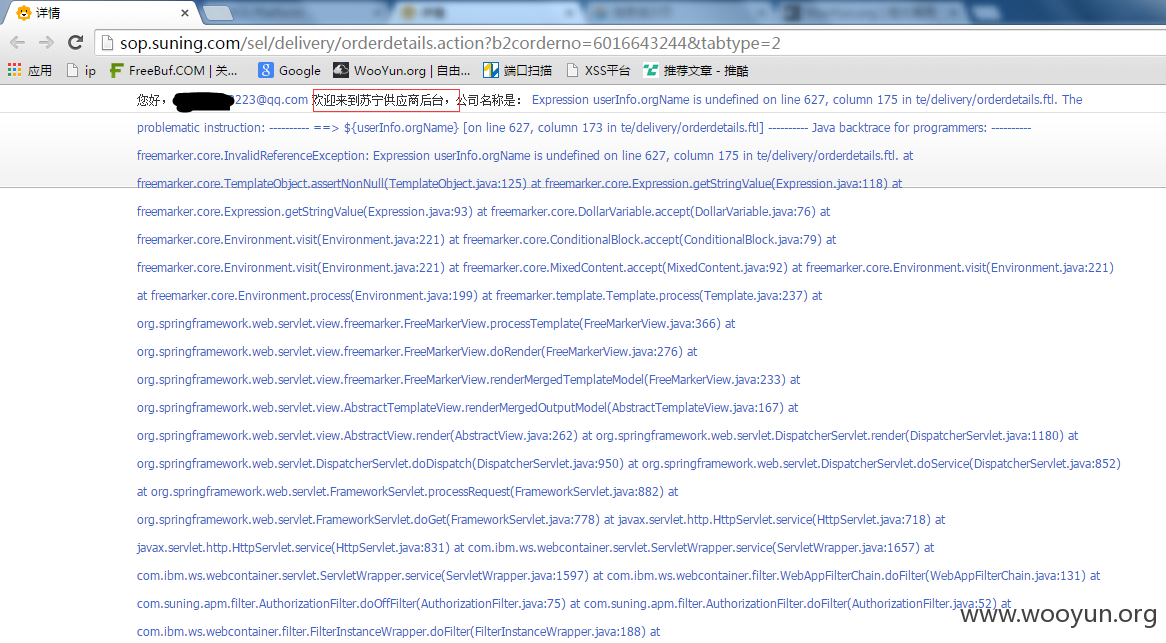Click the MixedContent.accept stack trace text
Screen dimensions: 1166x643
point(625,268)
